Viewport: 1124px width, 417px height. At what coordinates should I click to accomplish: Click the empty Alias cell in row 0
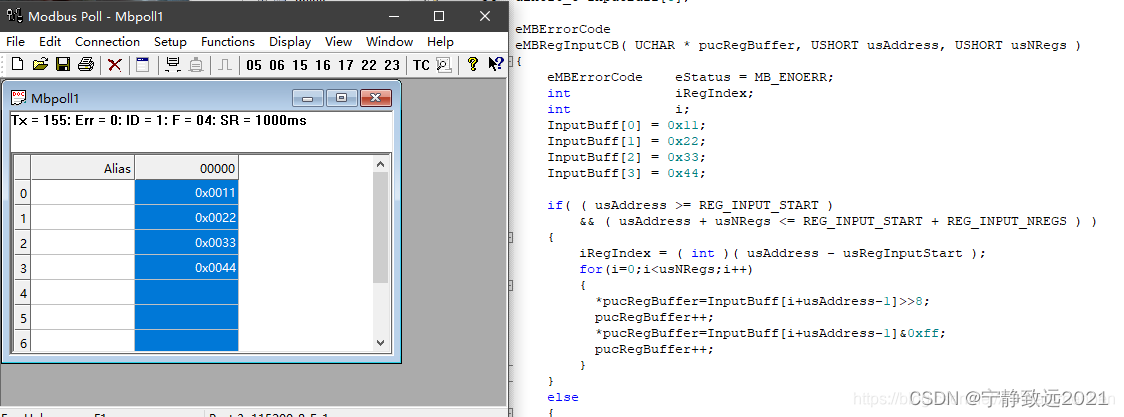coord(83,193)
